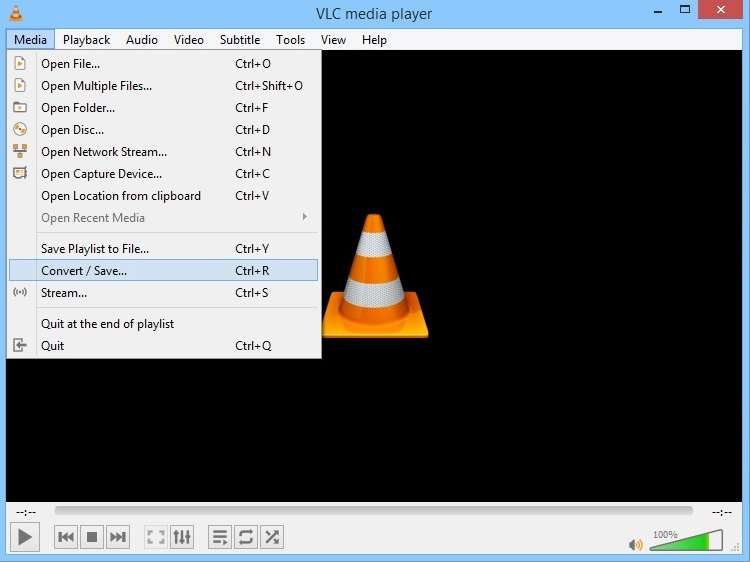Viewport: 750px width, 562px height.
Task: Click the Open Capture Device icon
Action: pos(20,173)
